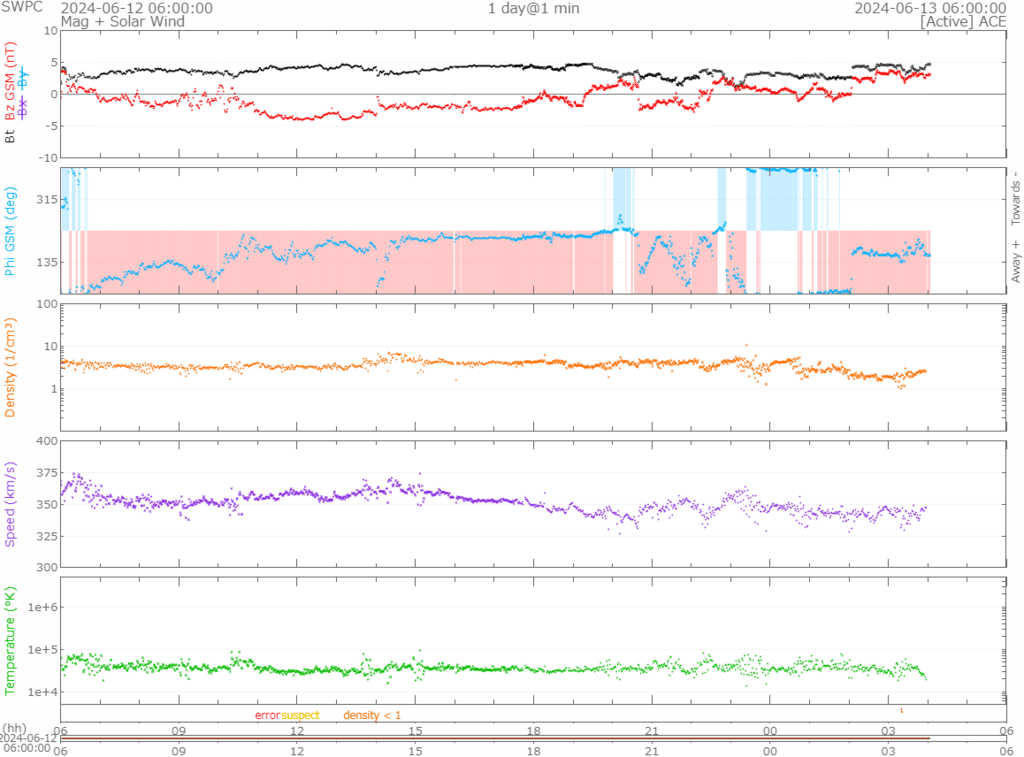Viewport: 1024px width, 757px height.
Task: Click the 'Towards -' sector label
Action: (x=1016, y=198)
